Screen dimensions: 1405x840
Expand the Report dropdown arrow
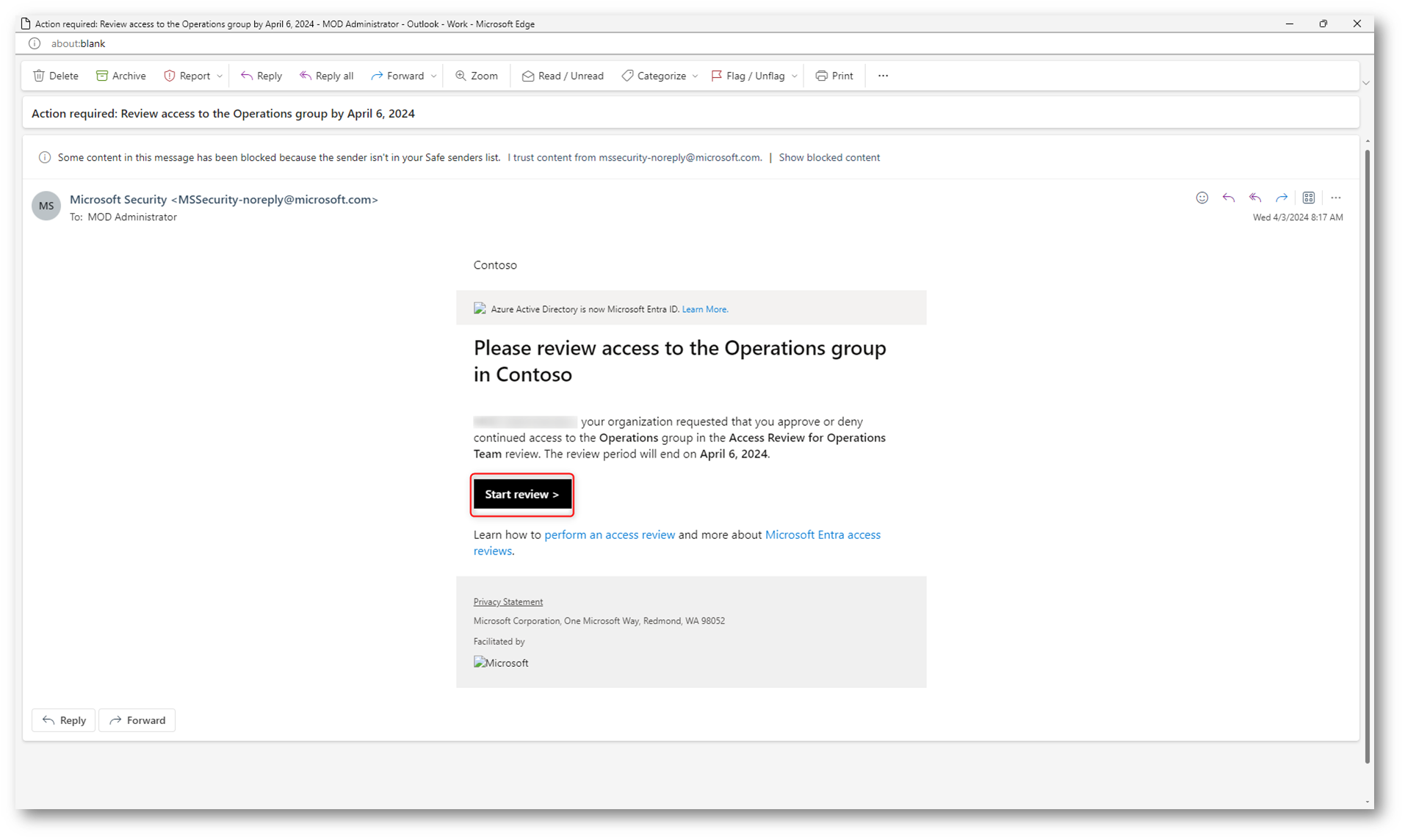[220, 76]
